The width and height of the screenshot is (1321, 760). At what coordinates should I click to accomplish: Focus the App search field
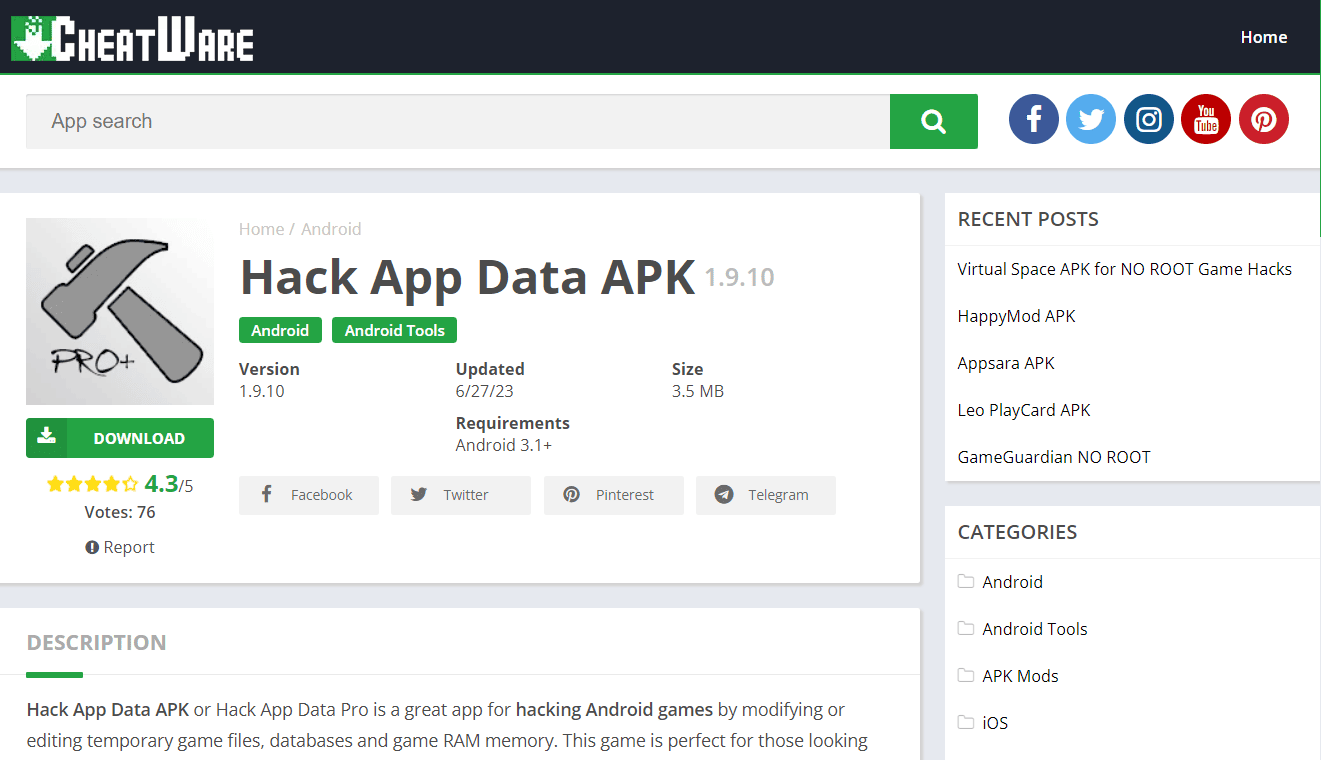458,121
